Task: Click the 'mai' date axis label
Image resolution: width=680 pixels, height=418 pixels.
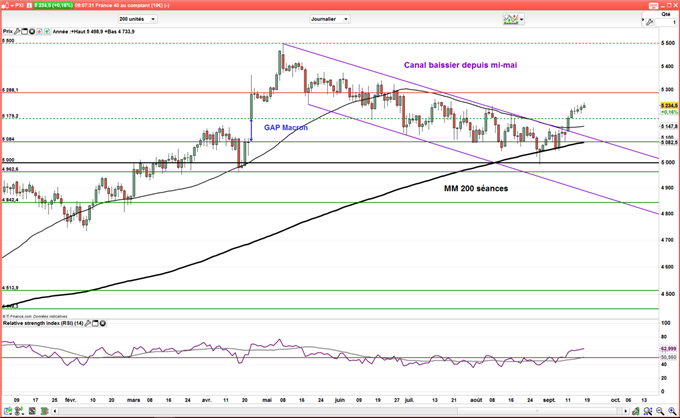Action: 267,400
